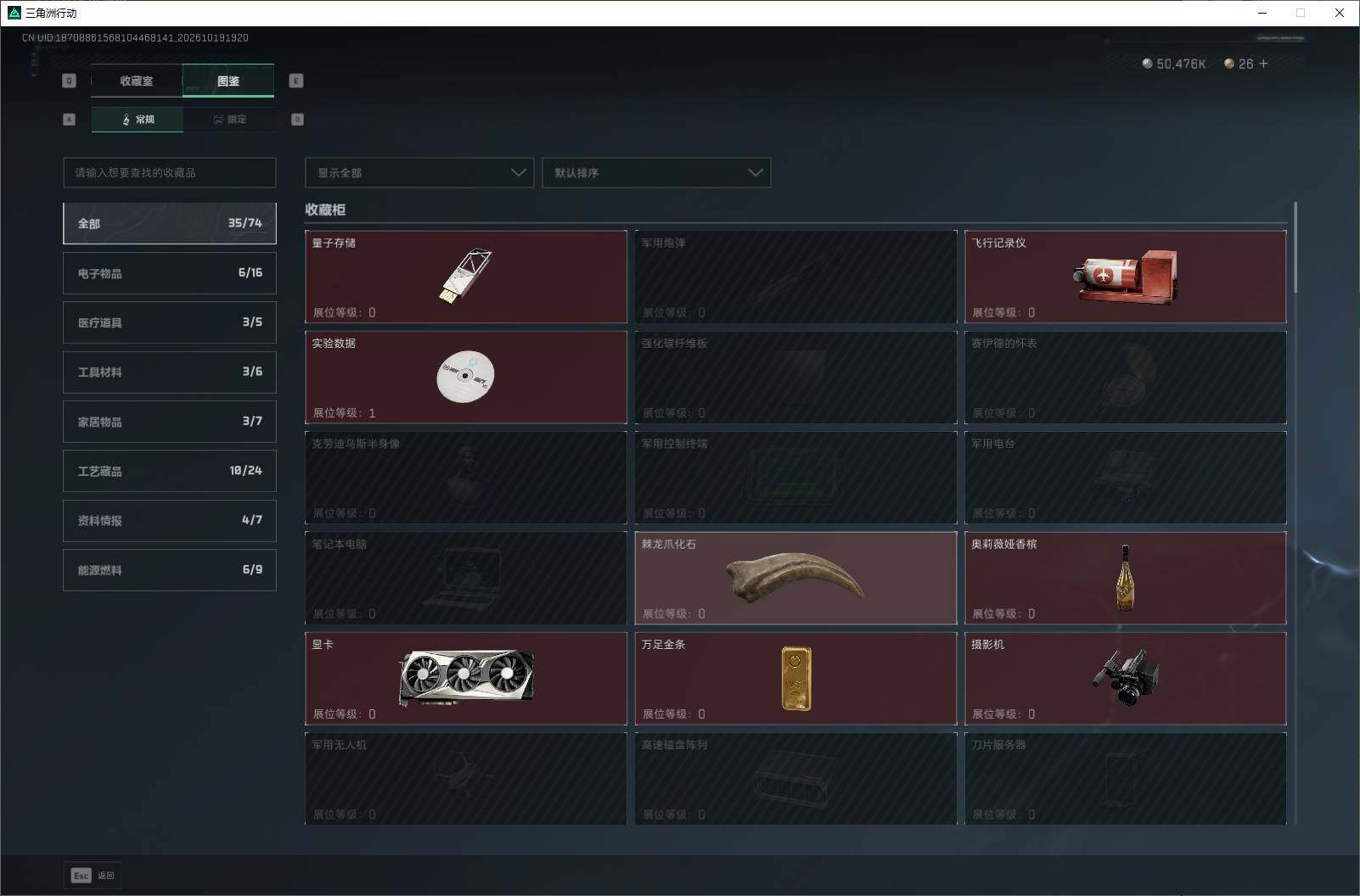1360x896 pixels.
Task: Select the 工艺藏品 18/24 category
Action: point(170,471)
